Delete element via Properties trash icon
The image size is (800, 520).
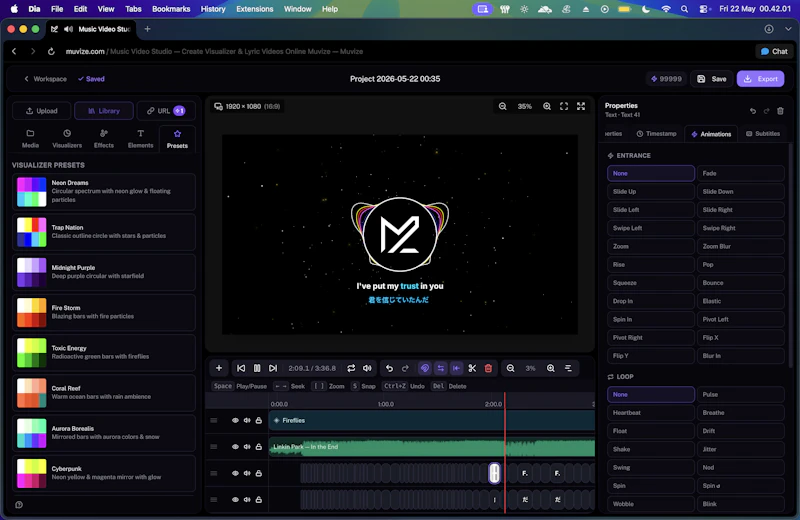[x=780, y=111]
